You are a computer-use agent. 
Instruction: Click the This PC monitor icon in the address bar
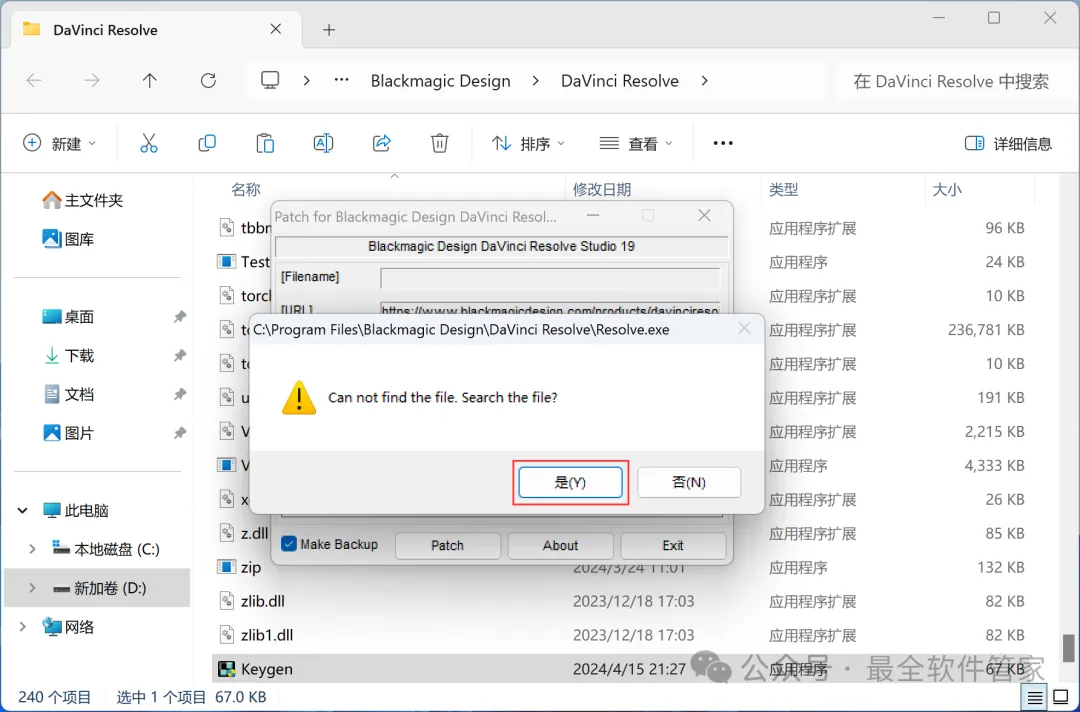(x=270, y=81)
